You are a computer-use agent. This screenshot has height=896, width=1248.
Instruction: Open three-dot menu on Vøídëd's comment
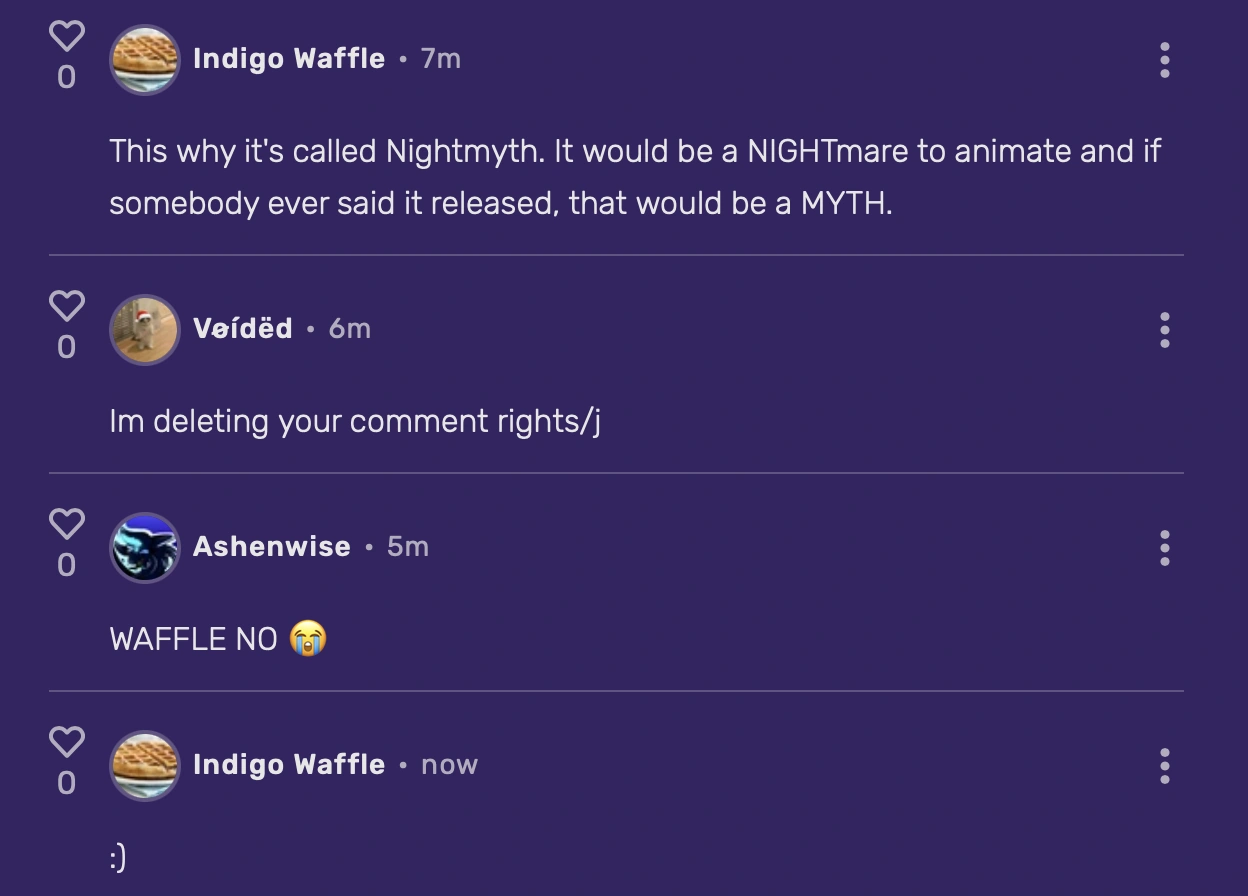(x=1164, y=330)
